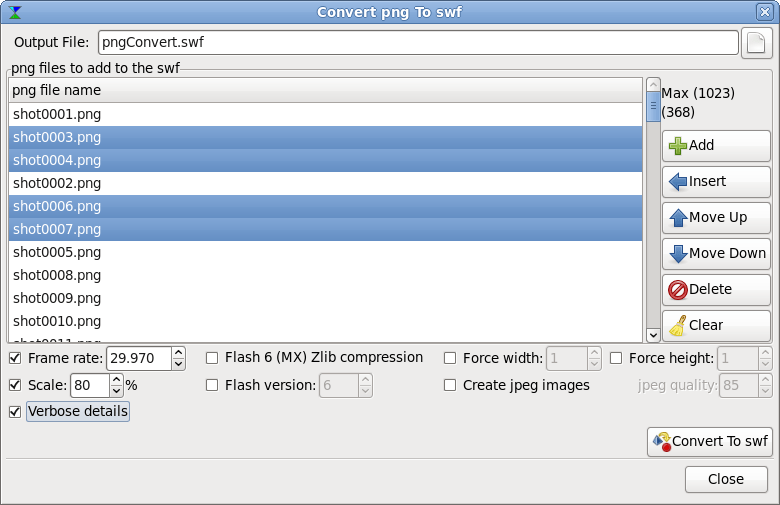Screen dimensions: 780x505
Task: Open output file browse icon
Action: [x=757, y=43]
